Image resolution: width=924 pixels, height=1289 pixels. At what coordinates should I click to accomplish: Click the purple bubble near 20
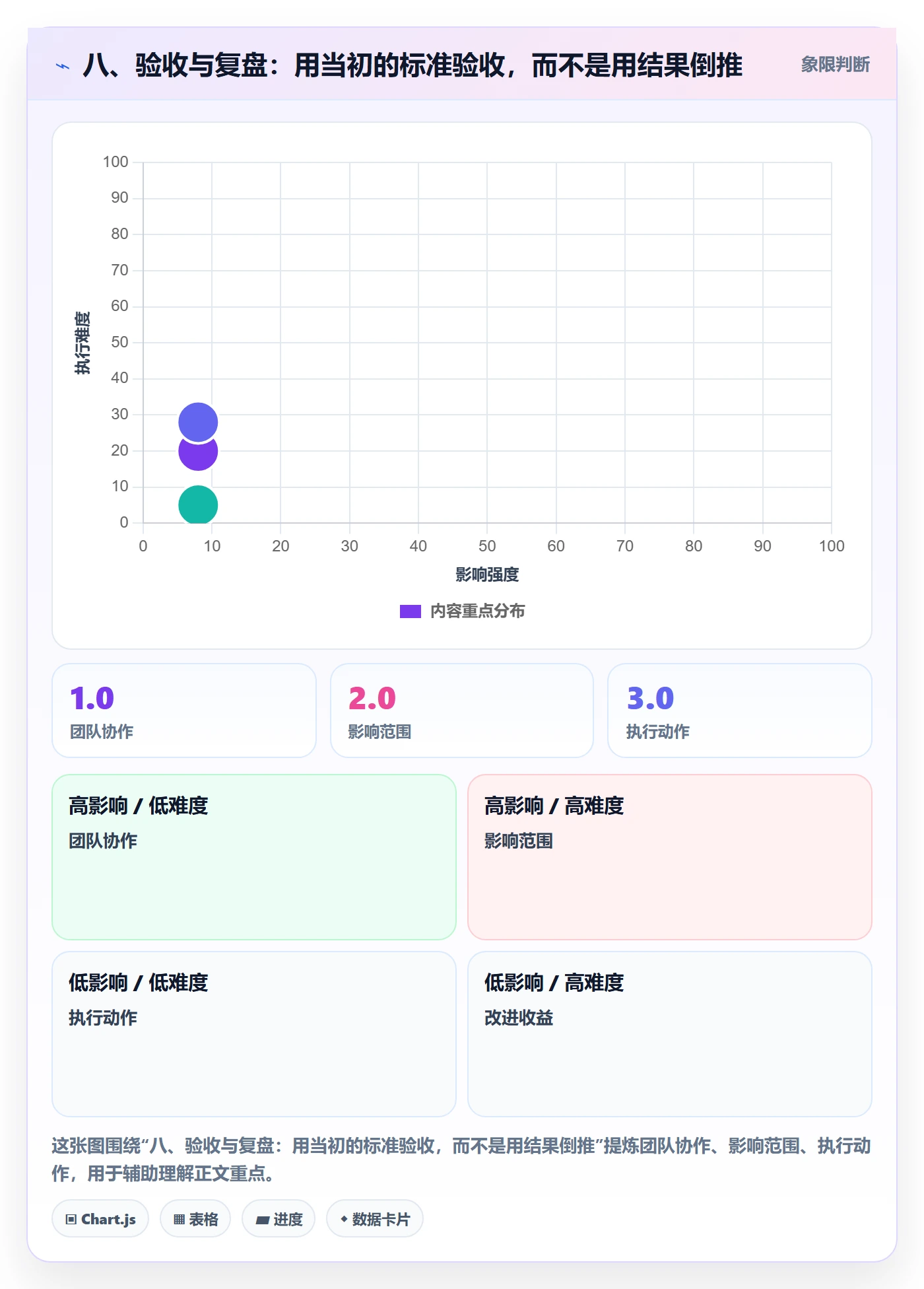click(198, 456)
